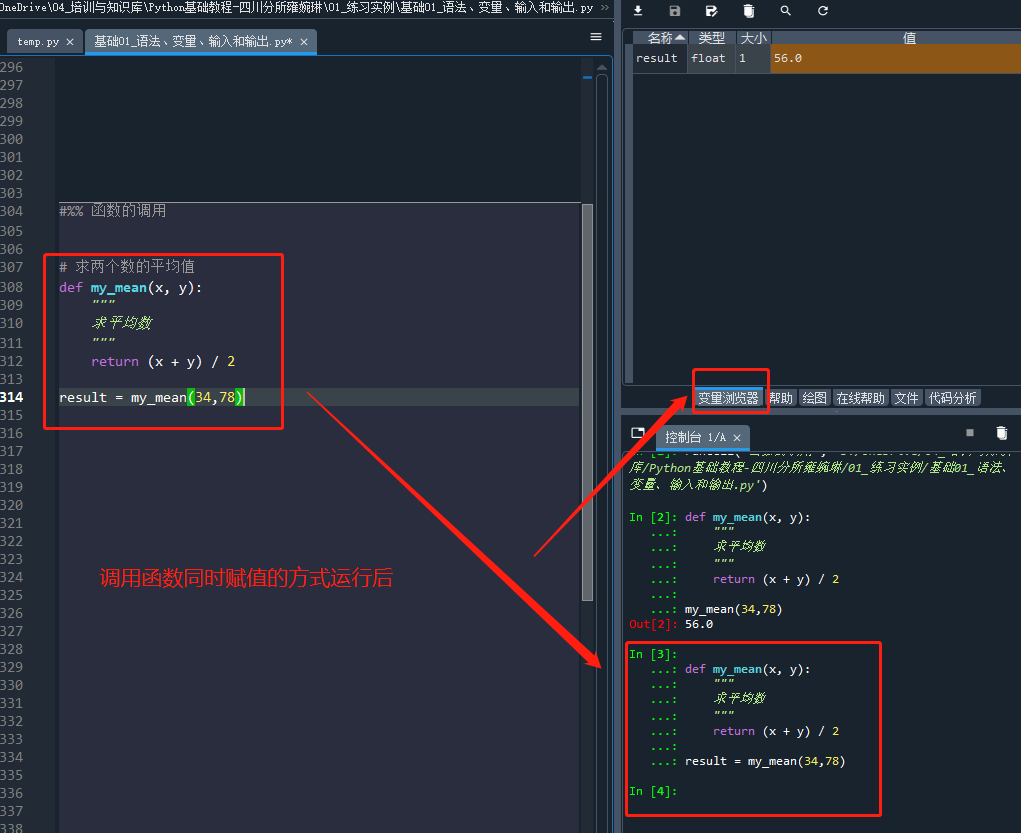Click the browse console tabs icon
Screen dimensions: 1021x833
[638, 433]
